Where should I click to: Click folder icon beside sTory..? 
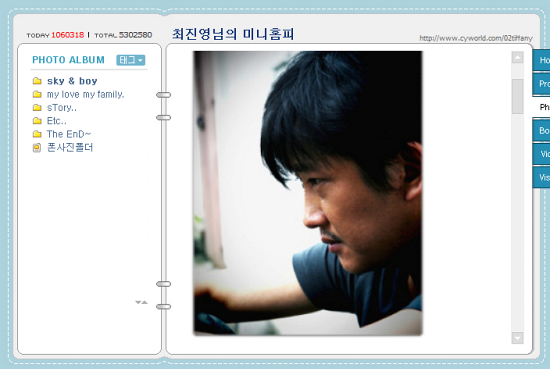[37, 108]
